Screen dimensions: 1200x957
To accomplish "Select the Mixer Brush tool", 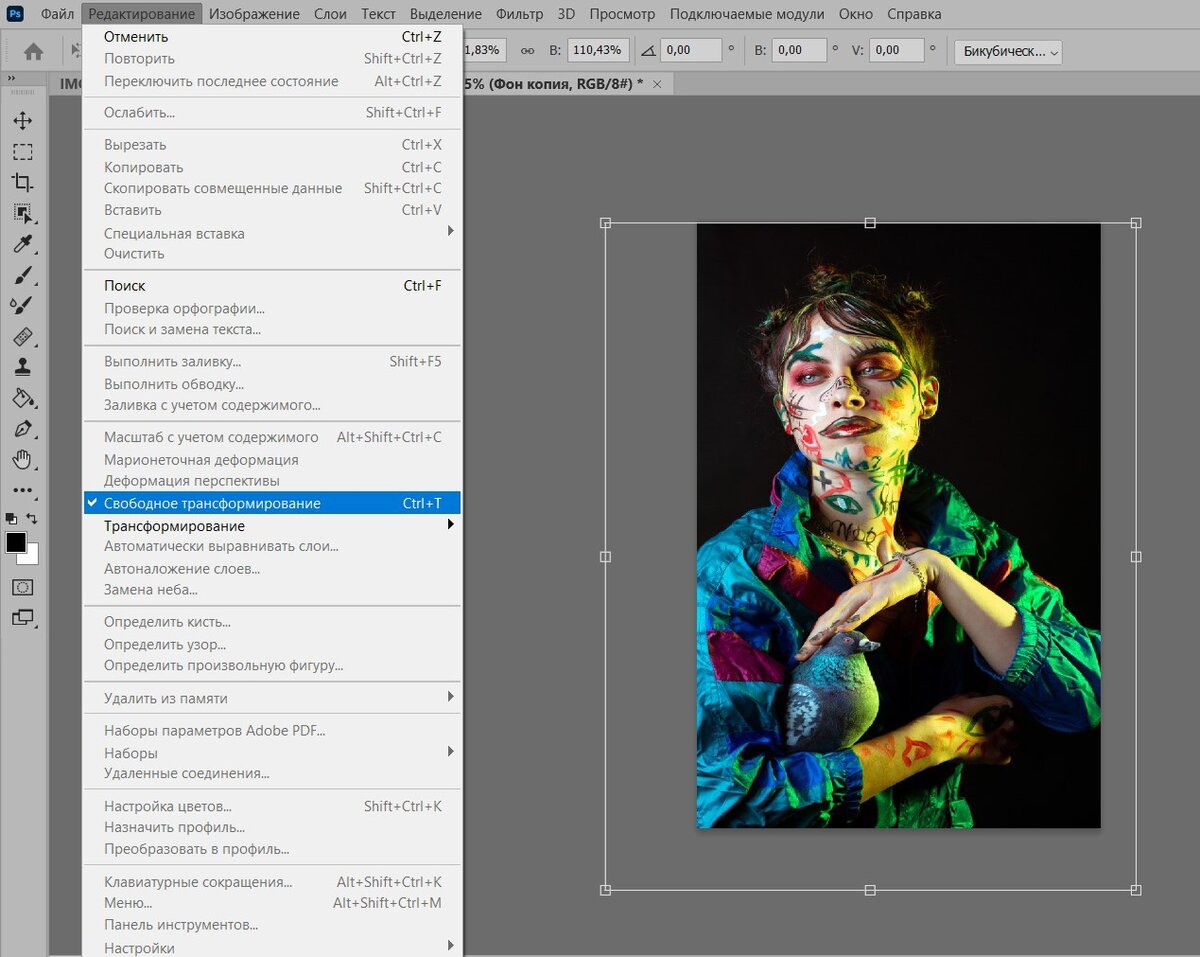I will point(22,305).
